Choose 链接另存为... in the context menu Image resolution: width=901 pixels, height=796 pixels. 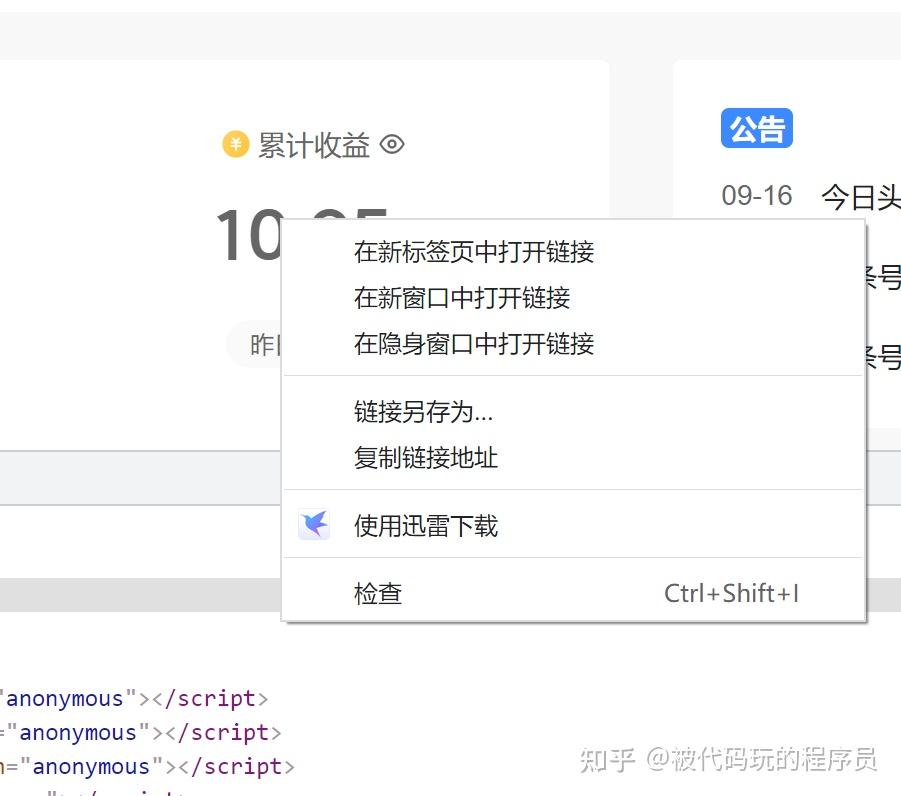[423, 412]
